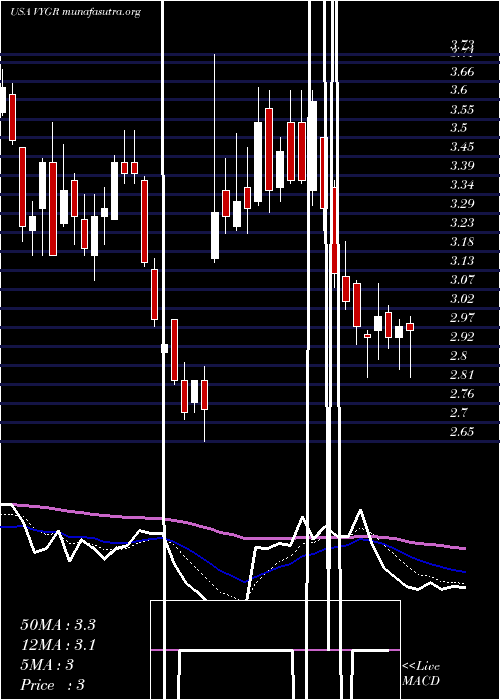Click the 2.7 price axis label
This screenshot has width=500, height=700.
pos(458,412)
